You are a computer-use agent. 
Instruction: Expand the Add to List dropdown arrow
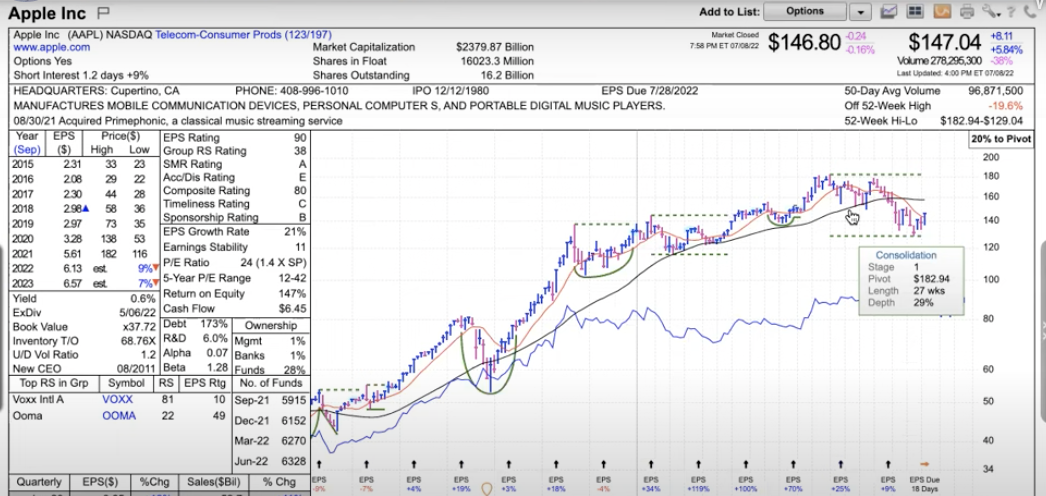pyautogui.click(x=860, y=12)
